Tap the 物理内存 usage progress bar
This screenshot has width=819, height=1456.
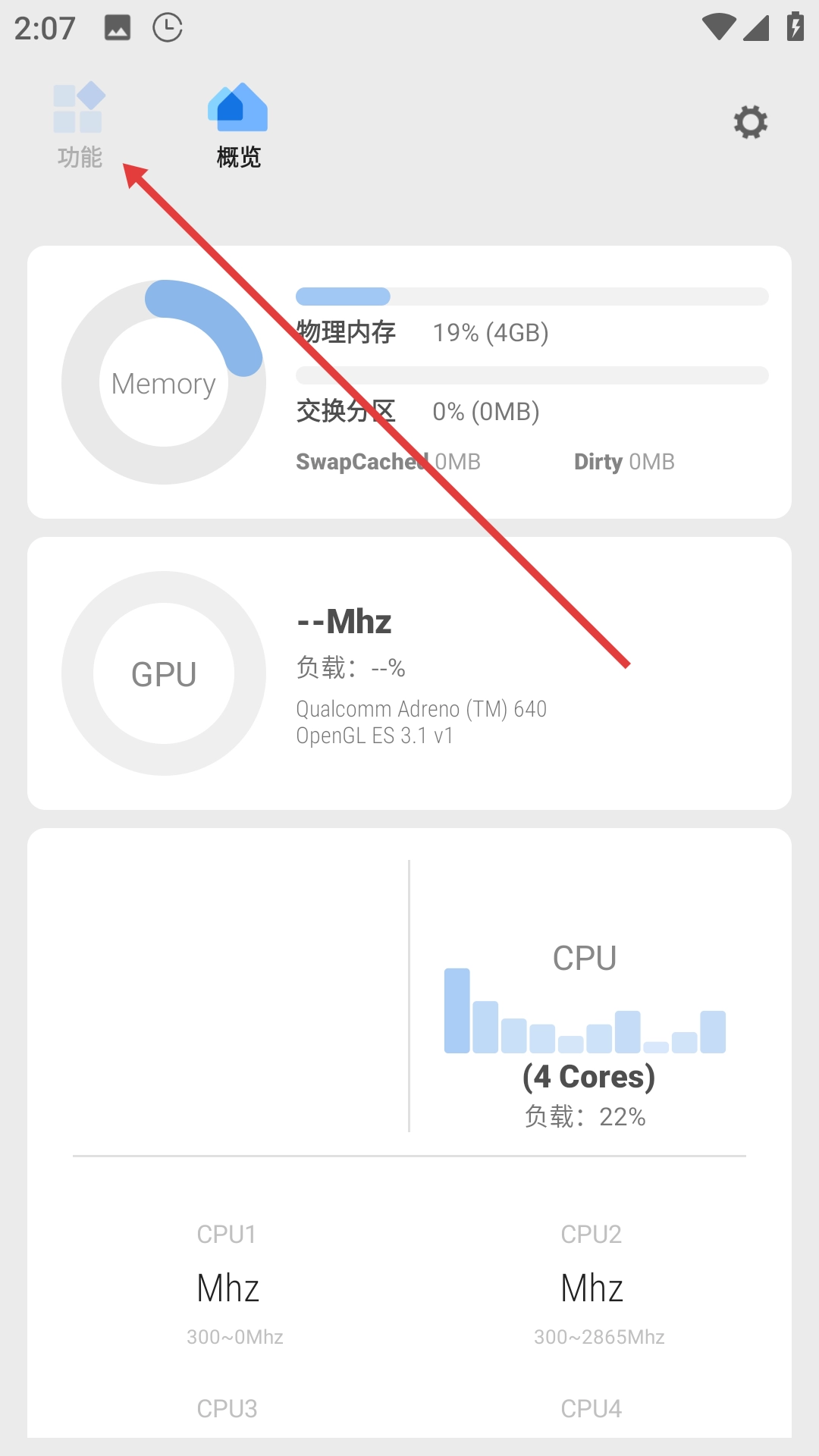(x=532, y=297)
